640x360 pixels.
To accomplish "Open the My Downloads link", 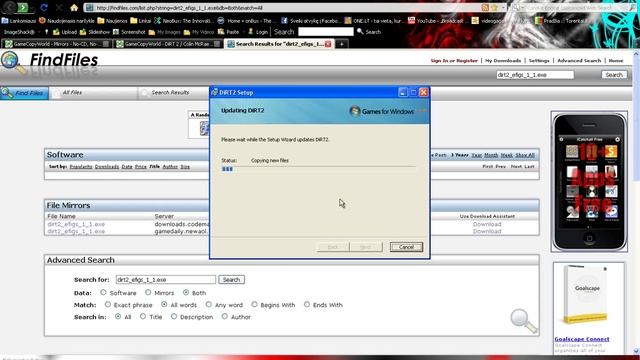I will (x=503, y=60).
